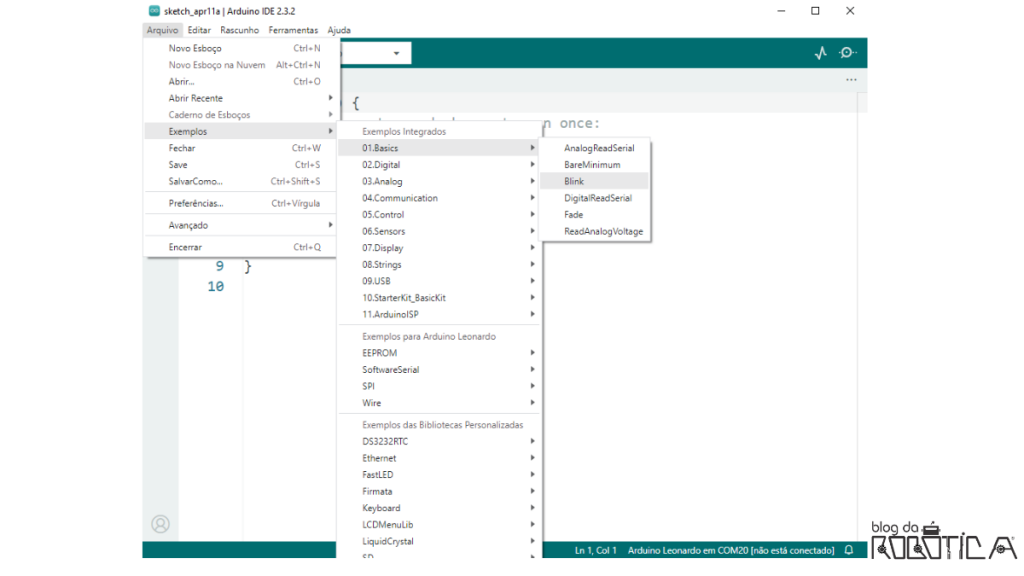This screenshot has width=1024, height=576.
Task: Open the Editar menu
Action: point(199,30)
